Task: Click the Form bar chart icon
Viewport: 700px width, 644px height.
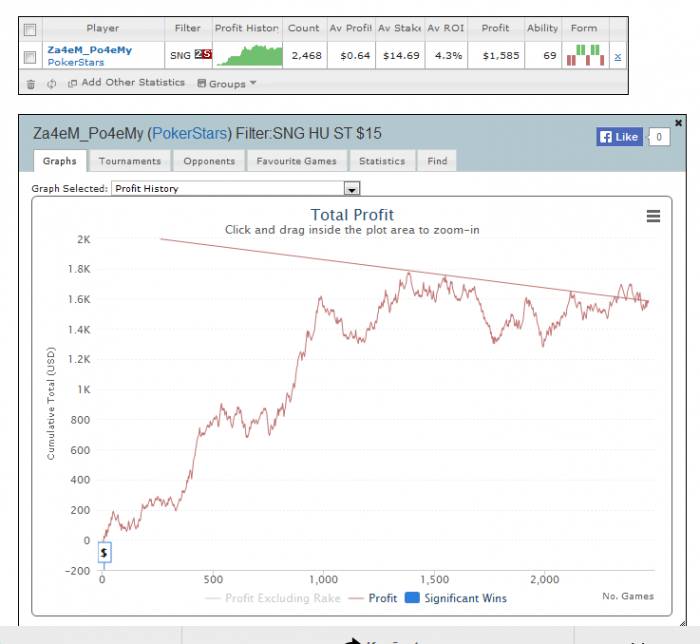Action: 585,55
